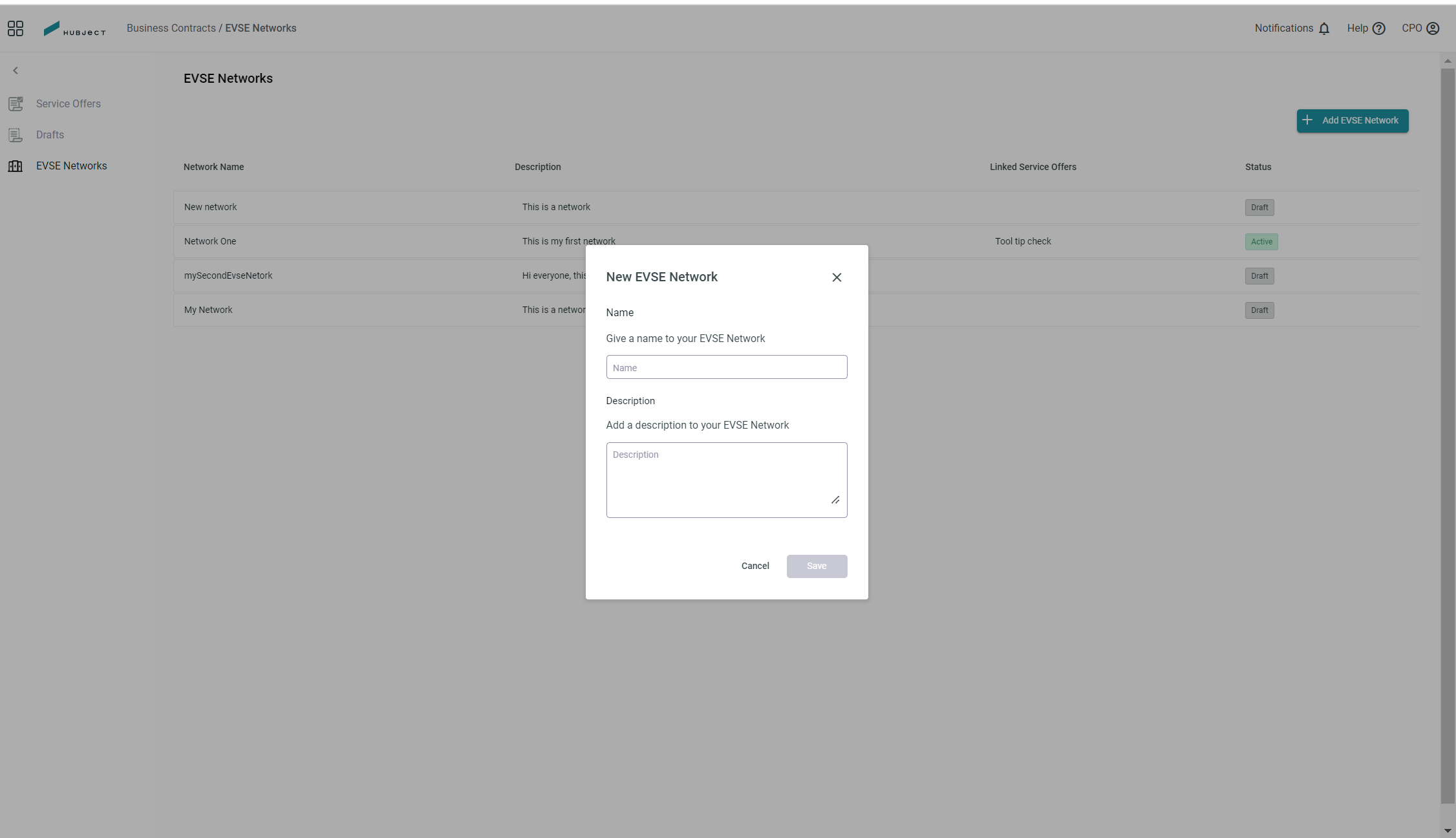Click Linked Service Offers column header
This screenshot has height=838, width=1456.
click(x=1033, y=167)
